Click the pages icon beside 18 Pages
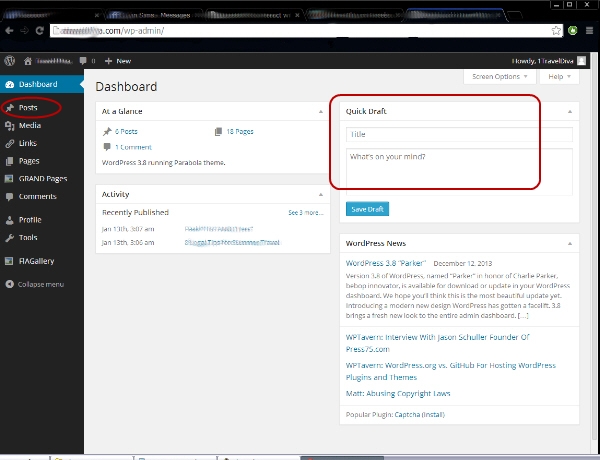The height and width of the screenshot is (460, 600). pyautogui.click(x=218, y=132)
